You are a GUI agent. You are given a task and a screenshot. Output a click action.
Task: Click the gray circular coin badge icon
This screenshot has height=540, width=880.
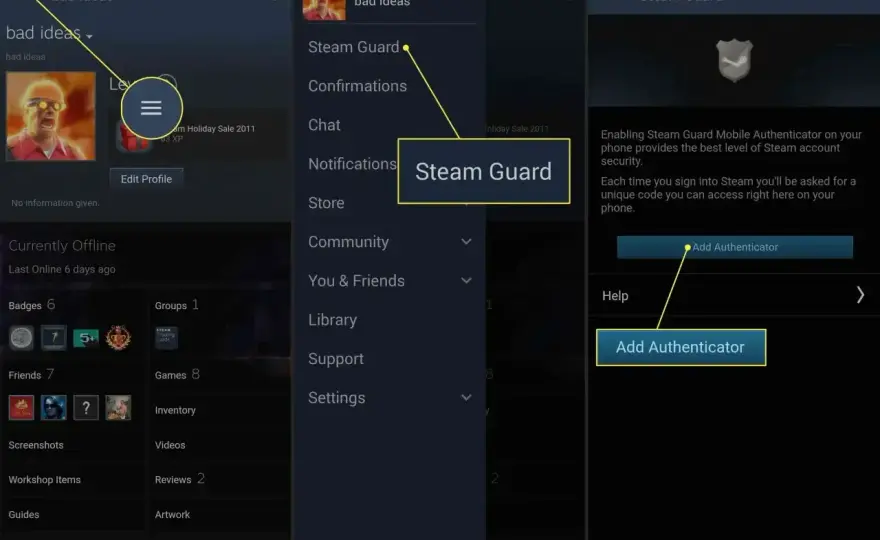[21, 338]
